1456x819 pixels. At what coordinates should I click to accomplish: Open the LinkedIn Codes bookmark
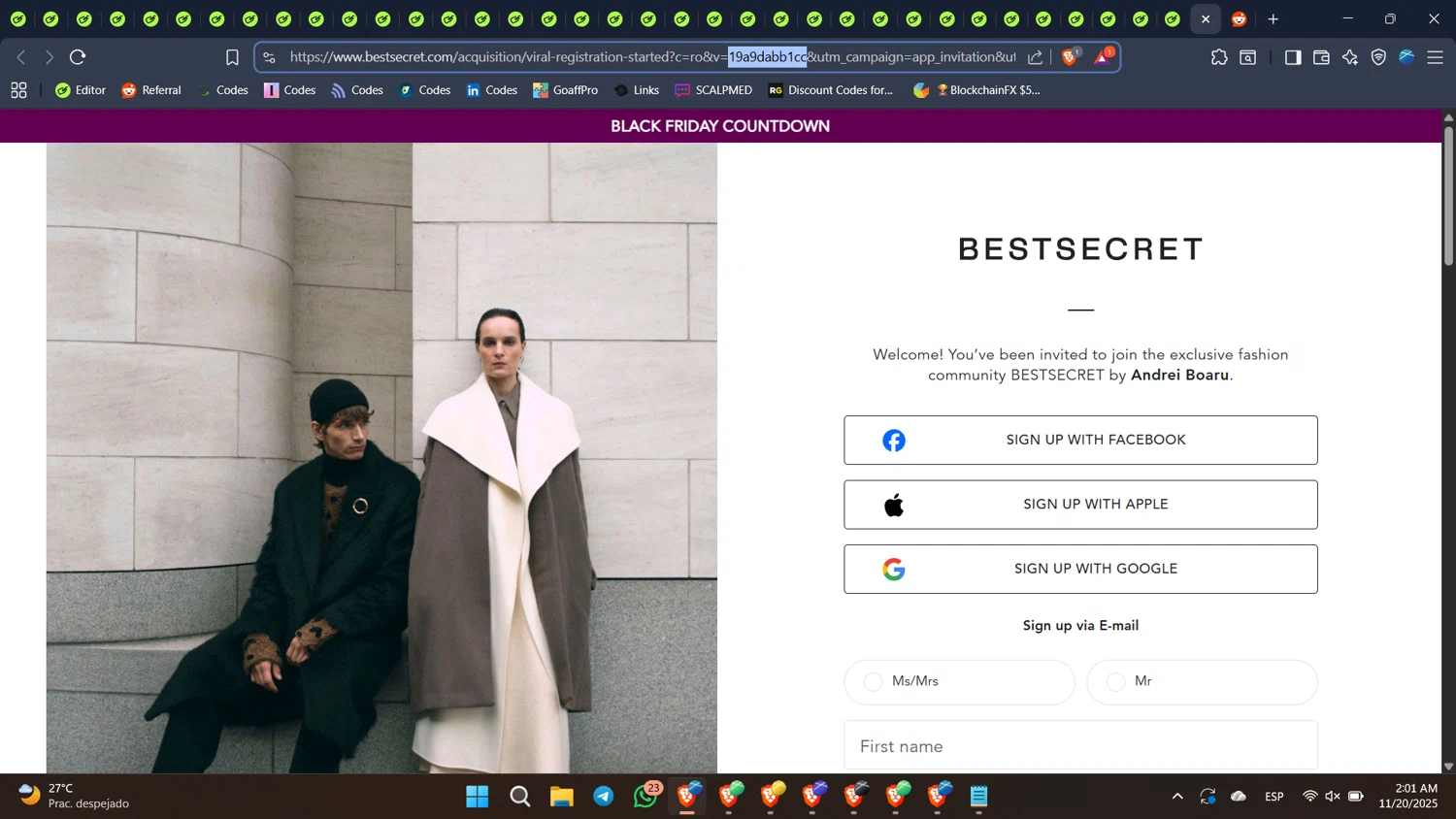(x=491, y=90)
